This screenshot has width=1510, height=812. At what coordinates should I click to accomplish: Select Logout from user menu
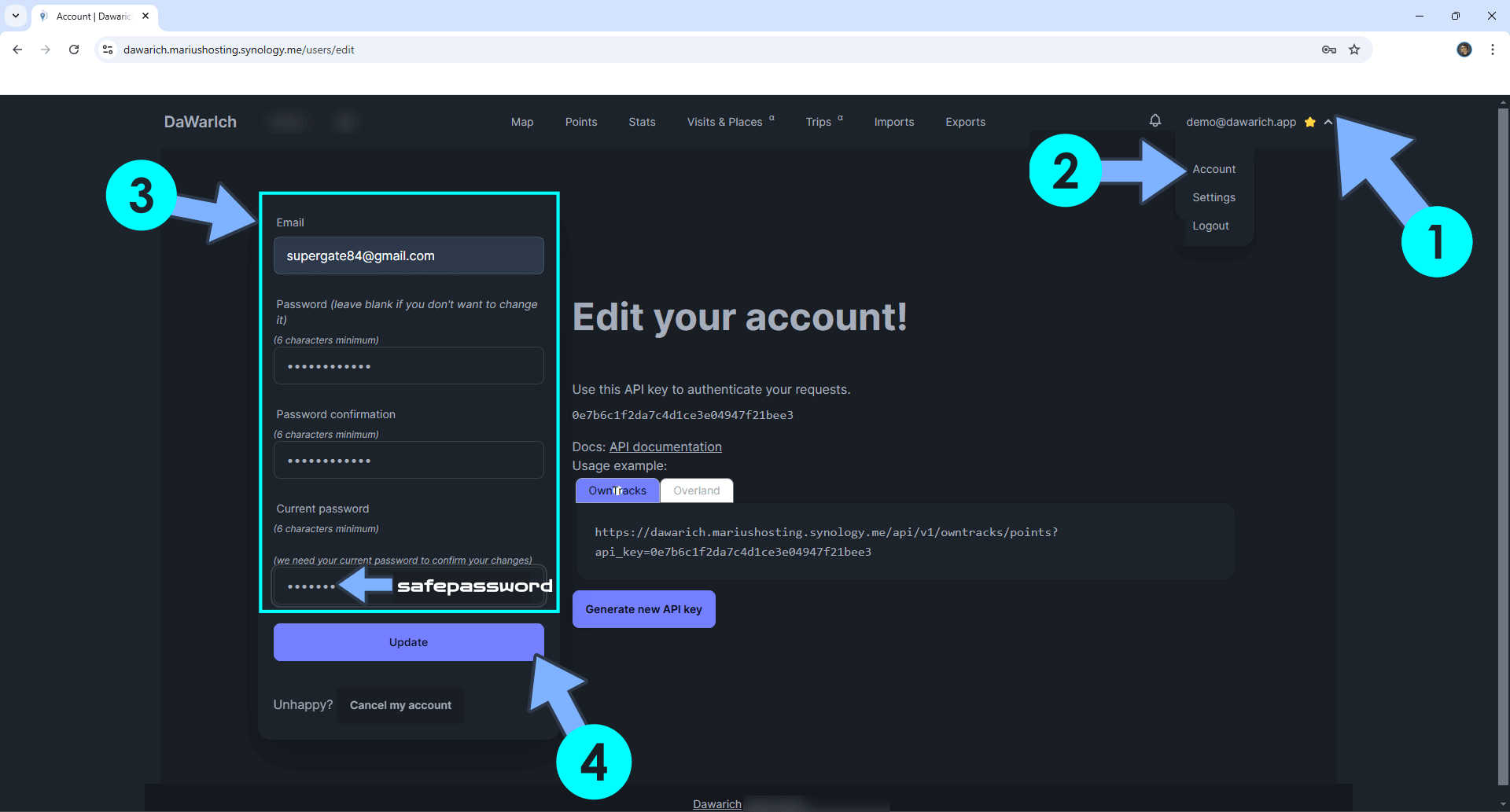1210,226
